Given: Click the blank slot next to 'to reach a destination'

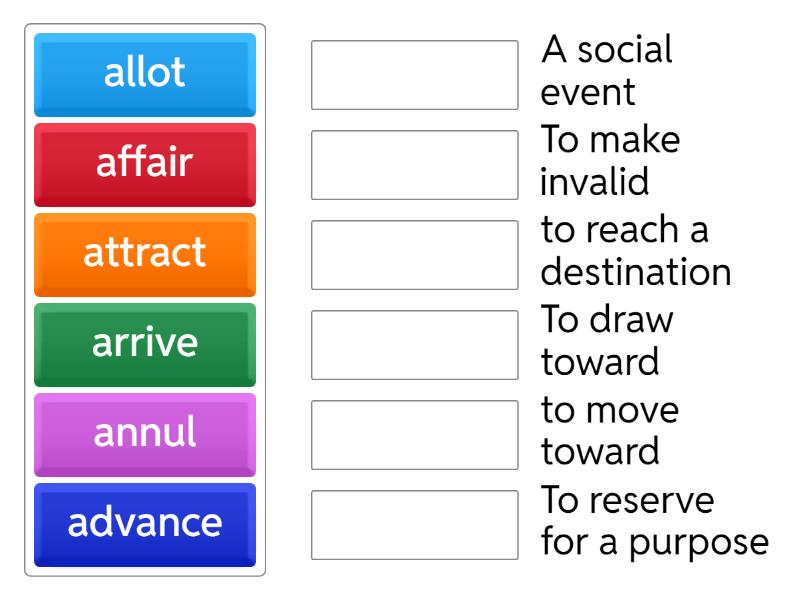Looking at the screenshot, I should [414, 255].
